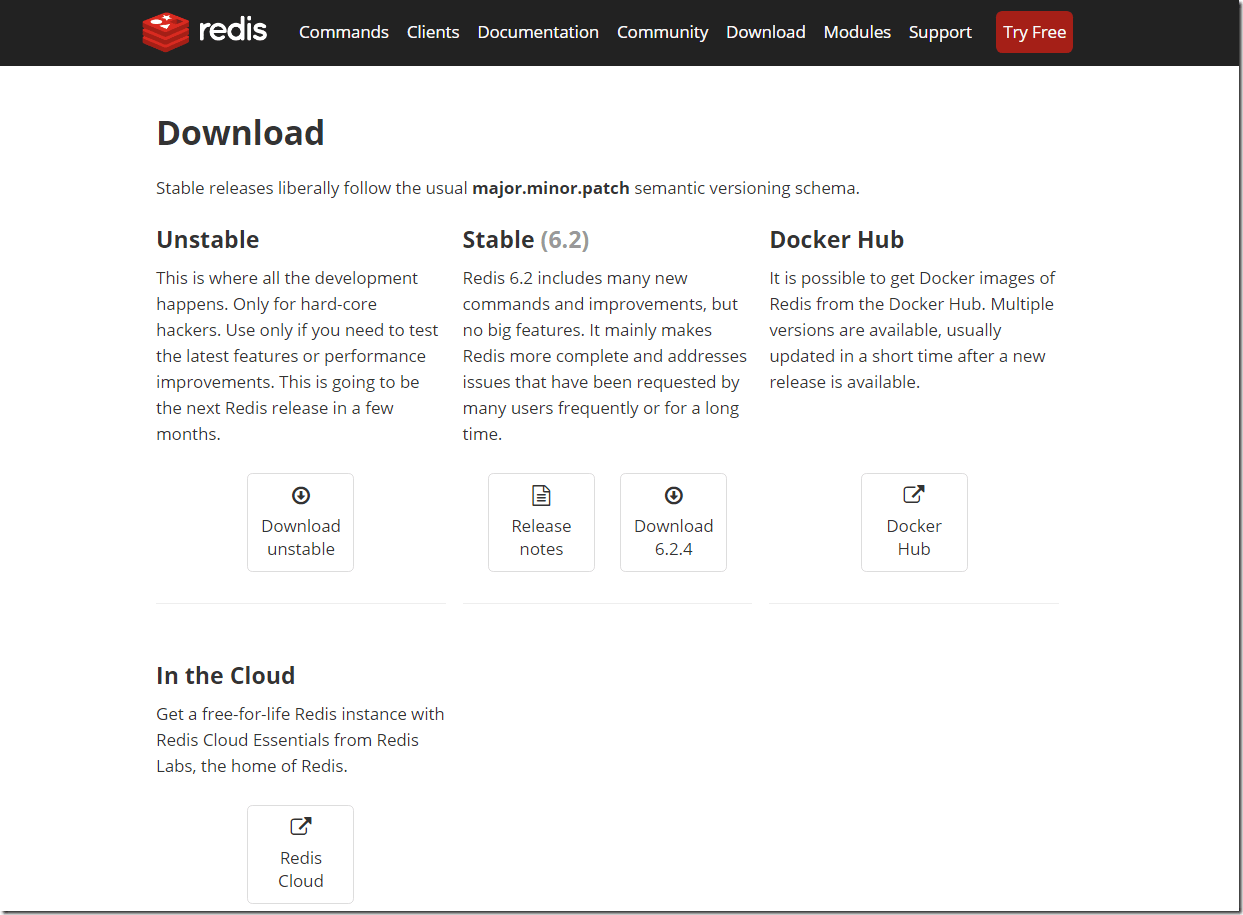Click the 'Download 6.2.4' label text
Viewport: 1243px width, 915px height.
(674, 537)
